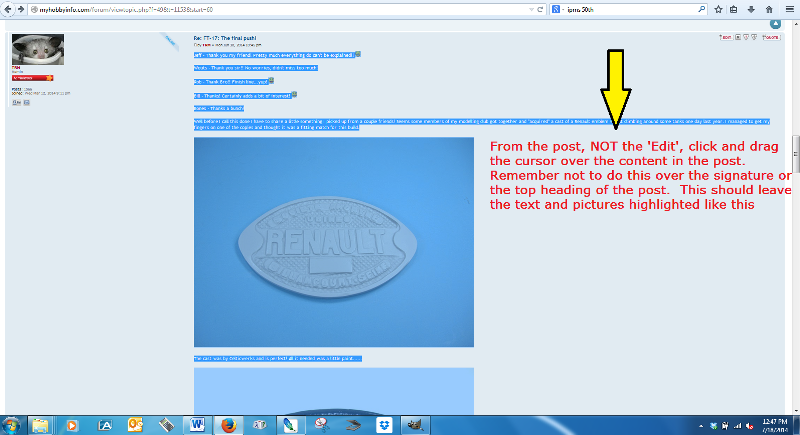Switch to Firefox in the taskbar
This screenshot has width=800, height=435.
click(229, 425)
